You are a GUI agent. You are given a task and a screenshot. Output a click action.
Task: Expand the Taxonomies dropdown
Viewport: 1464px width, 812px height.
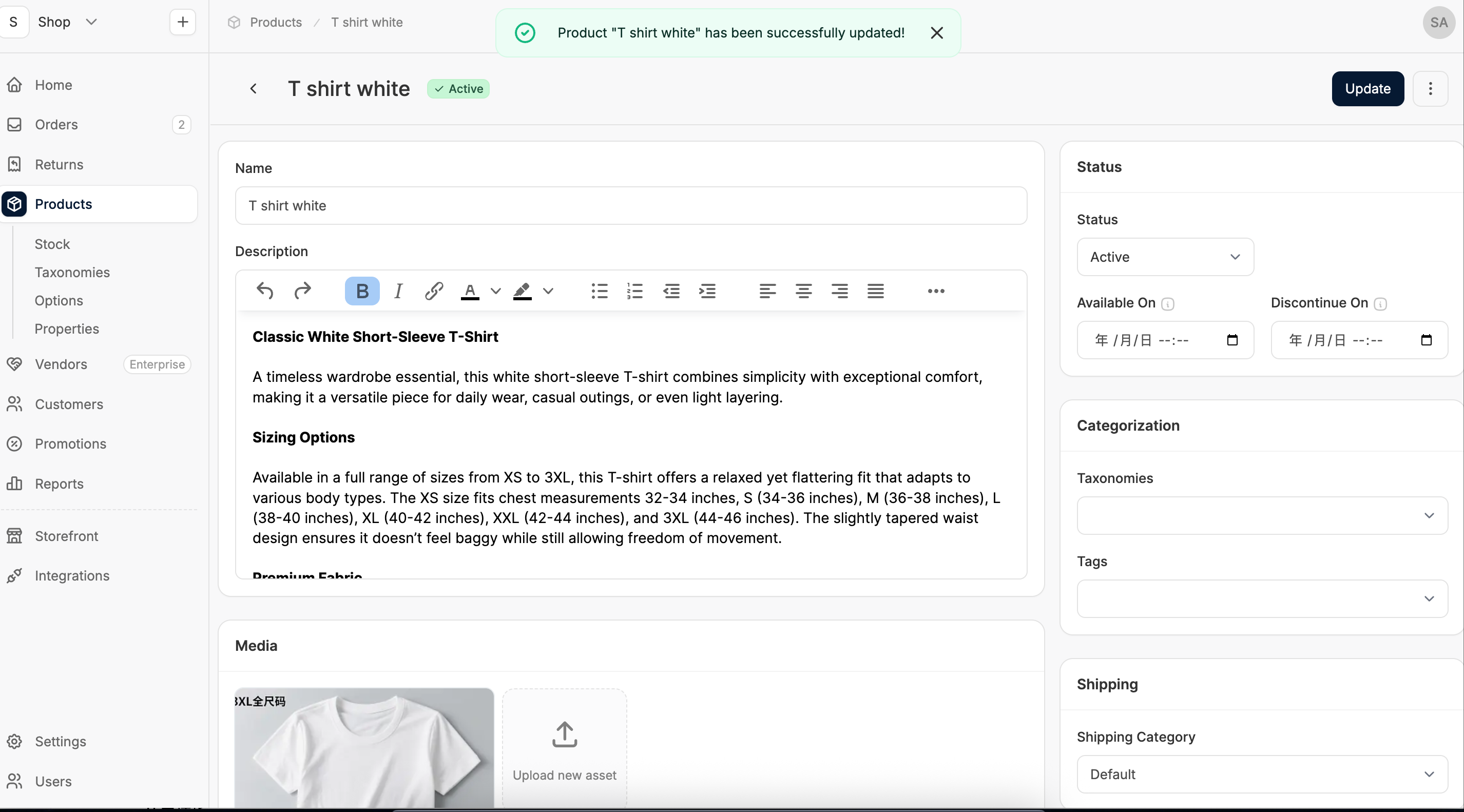click(x=1262, y=515)
